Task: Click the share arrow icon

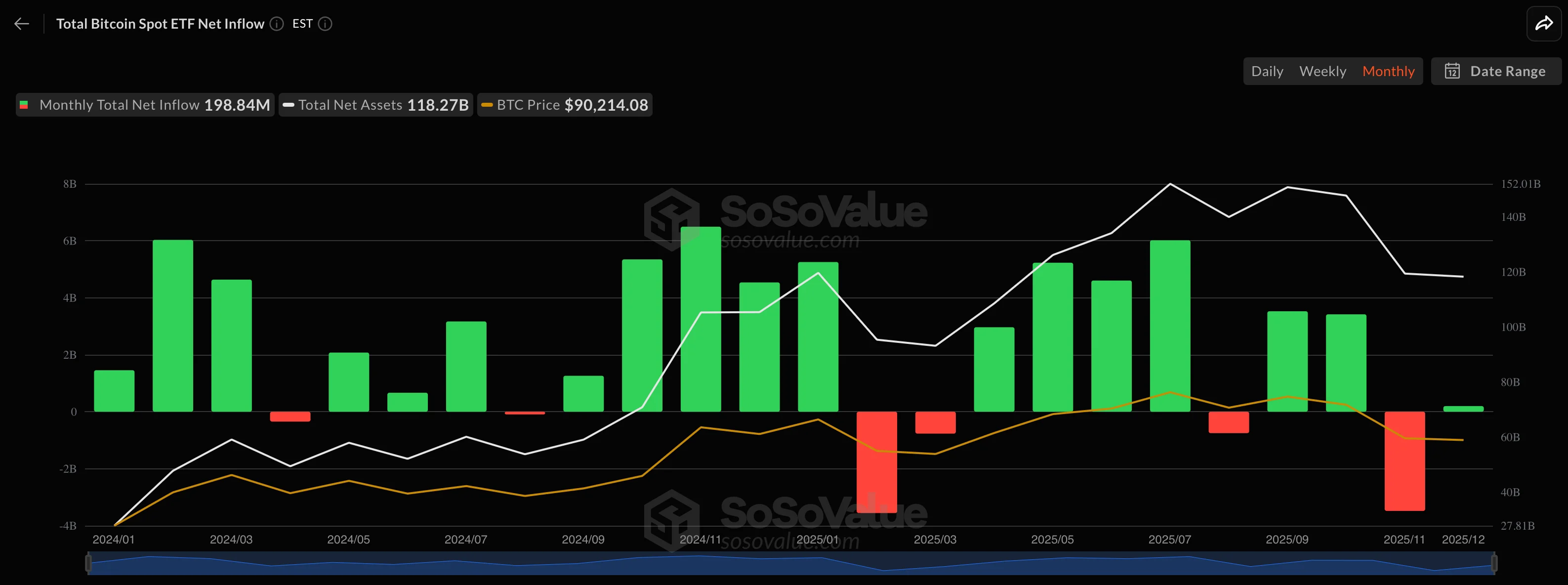Action: 1544,24
